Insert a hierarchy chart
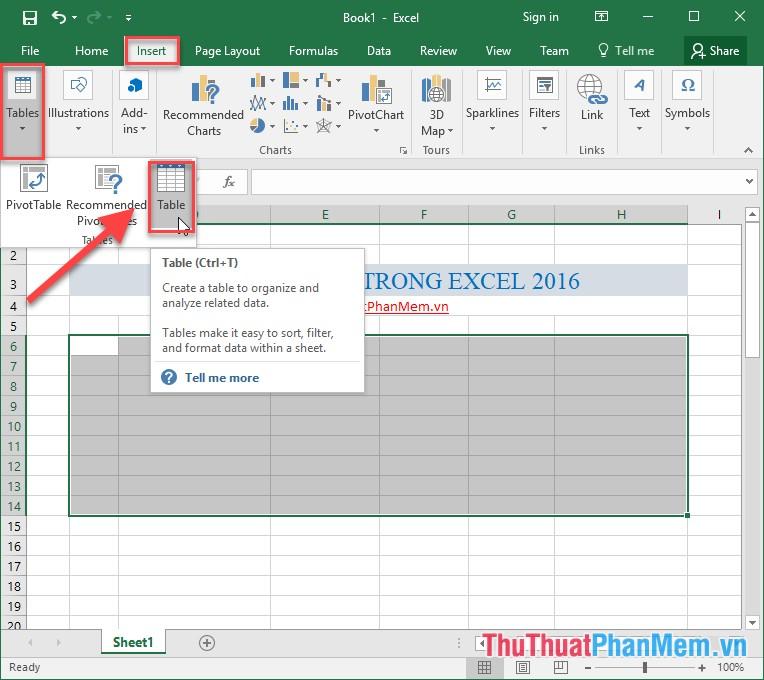Viewport: 764px width, 680px height. (x=295, y=80)
